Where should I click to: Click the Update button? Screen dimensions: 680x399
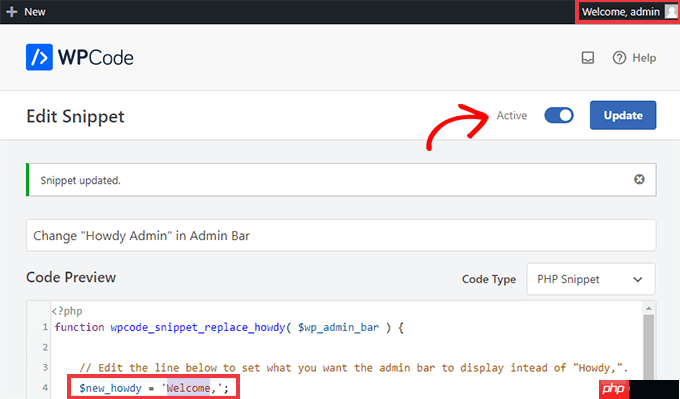point(623,115)
